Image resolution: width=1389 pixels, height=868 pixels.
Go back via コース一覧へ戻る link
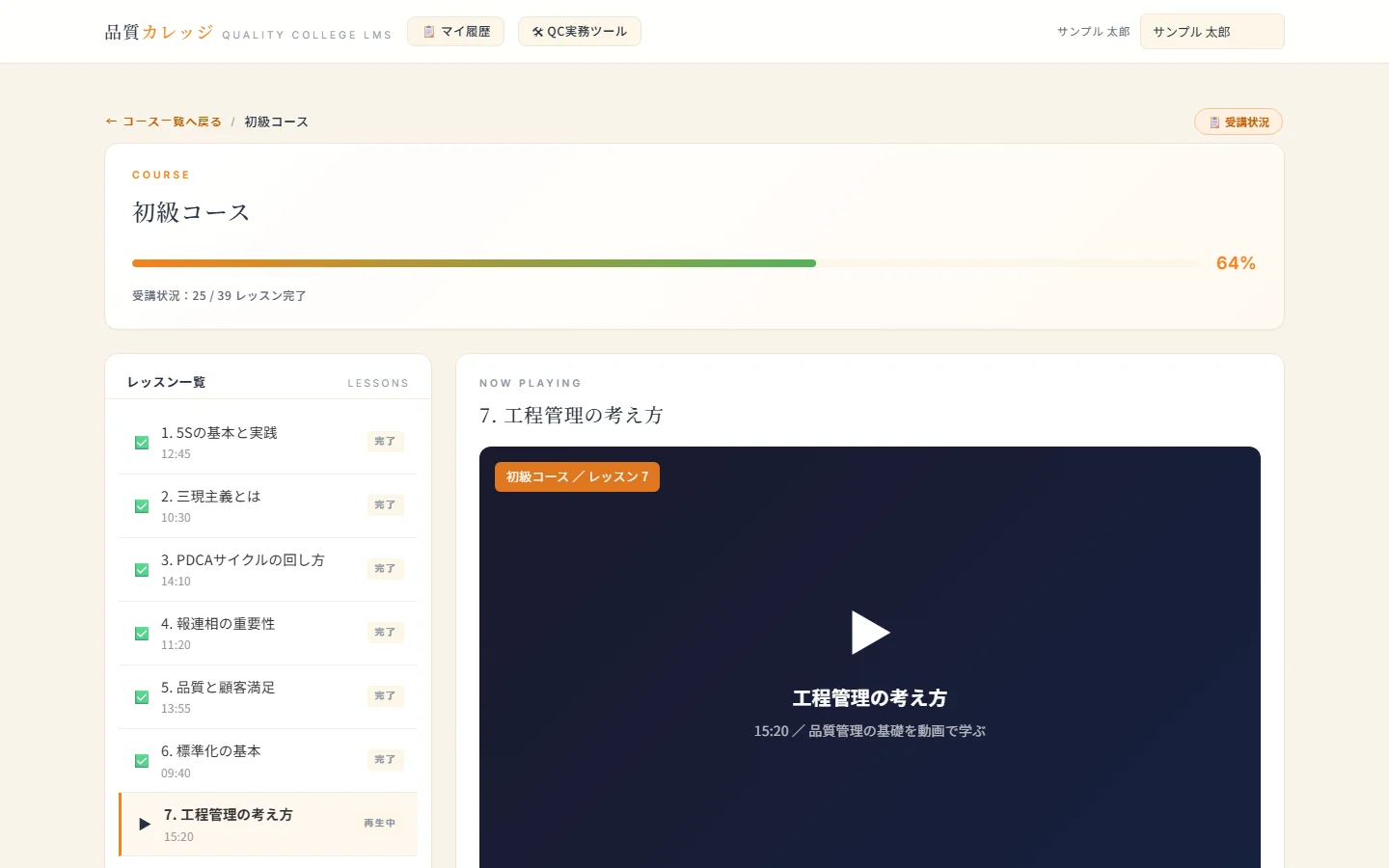pos(164,122)
